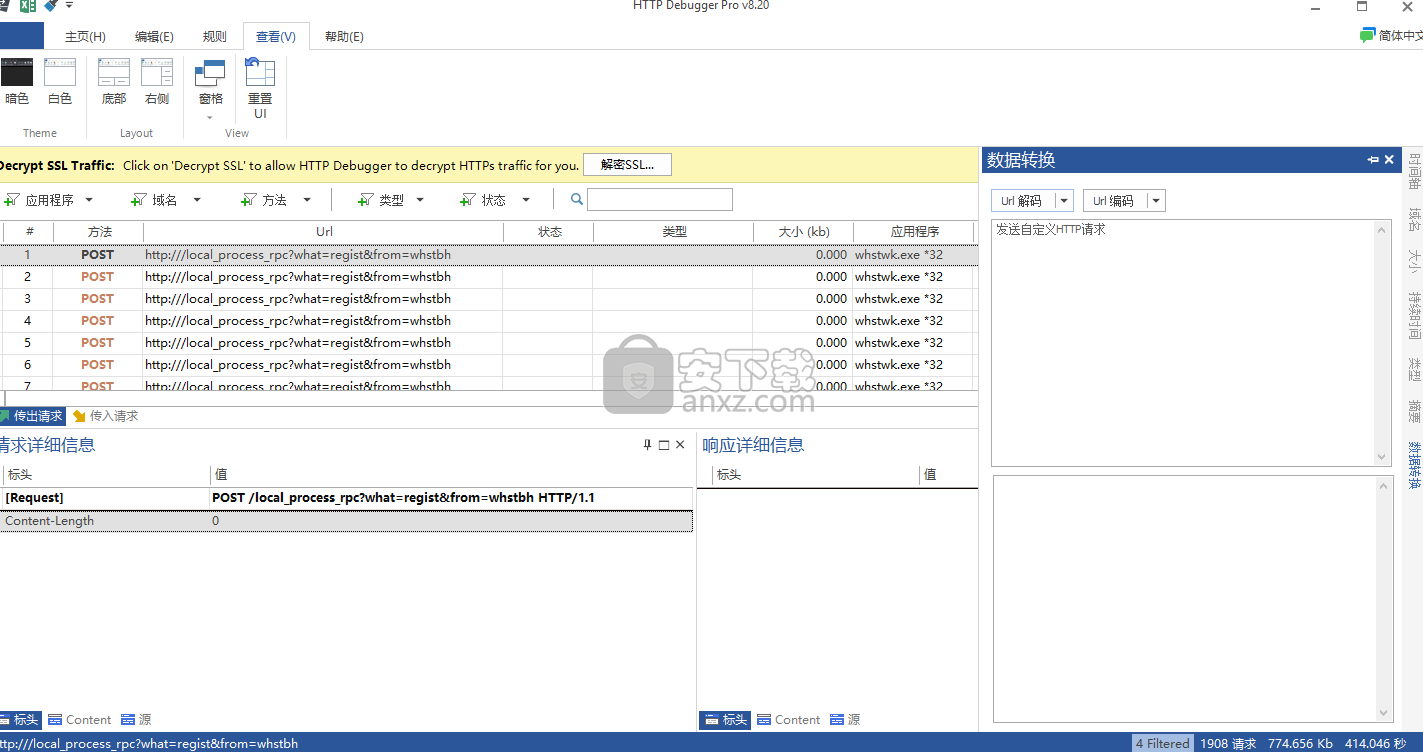Close the request details panel

pyautogui.click(x=681, y=445)
